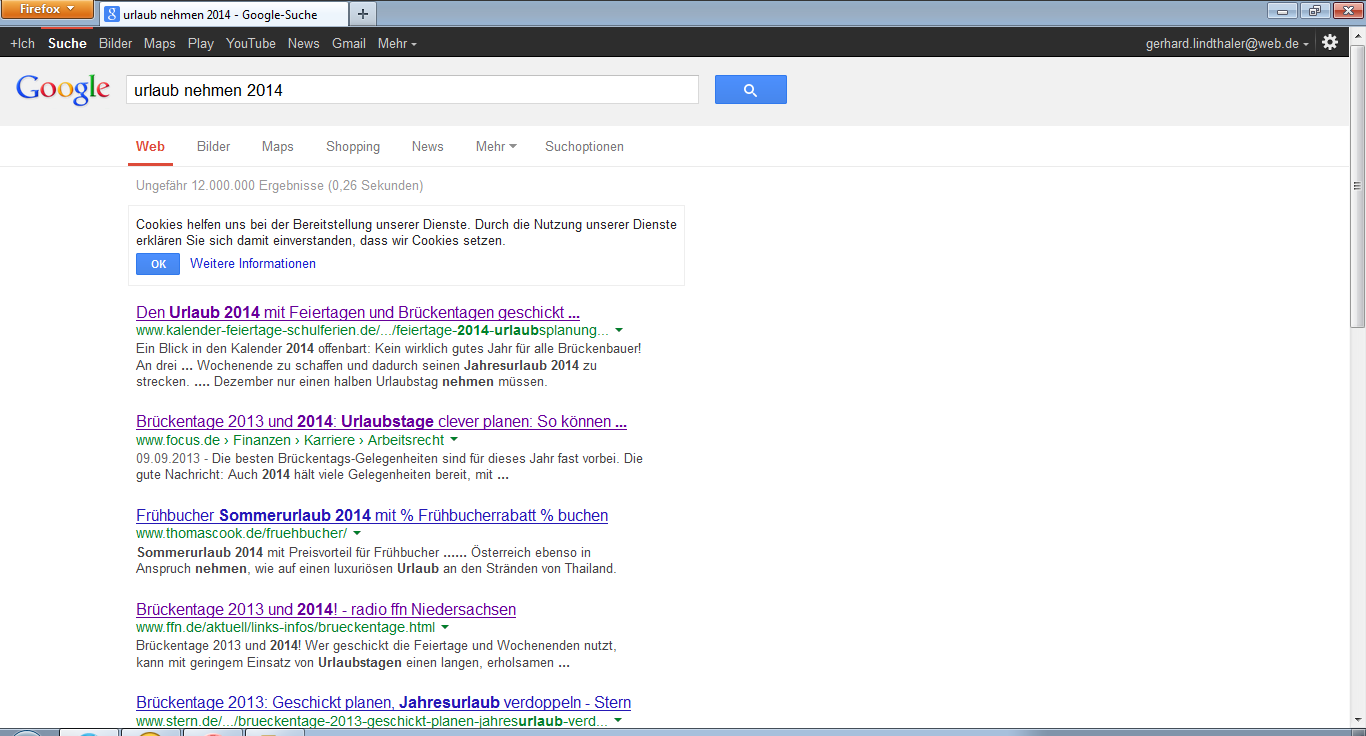
Task: Click scrollbar up arrow
Action: pyautogui.click(x=1357, y=37)
